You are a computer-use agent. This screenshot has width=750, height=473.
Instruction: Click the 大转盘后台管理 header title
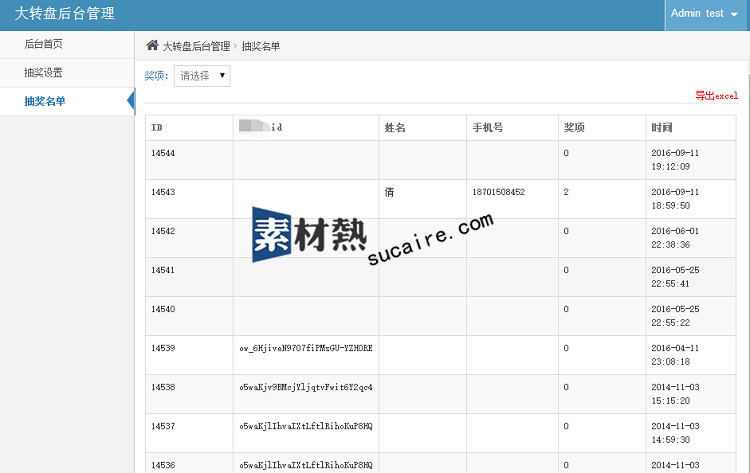(64, 14)
